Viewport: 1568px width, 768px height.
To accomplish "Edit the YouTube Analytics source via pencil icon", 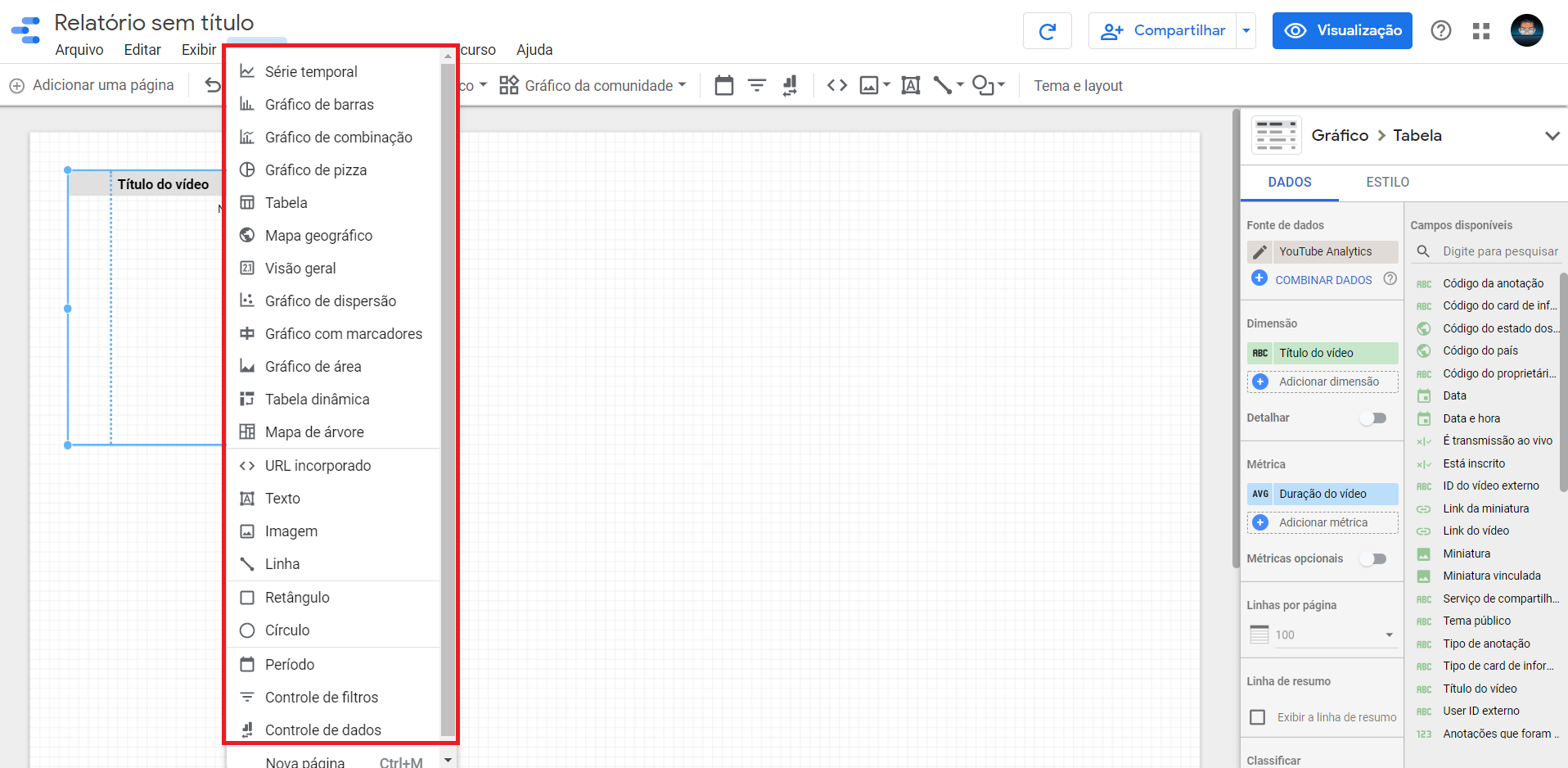I will [1261, 251].
